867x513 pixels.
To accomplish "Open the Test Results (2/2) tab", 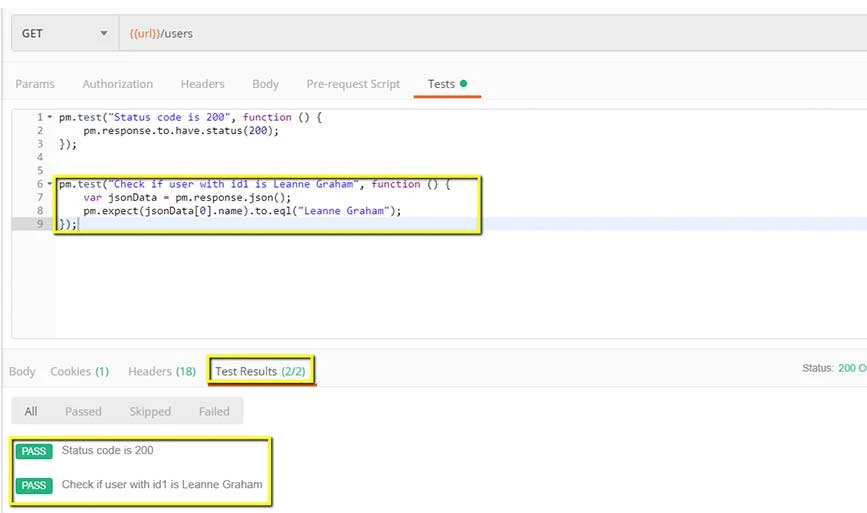I will [260, 371].
